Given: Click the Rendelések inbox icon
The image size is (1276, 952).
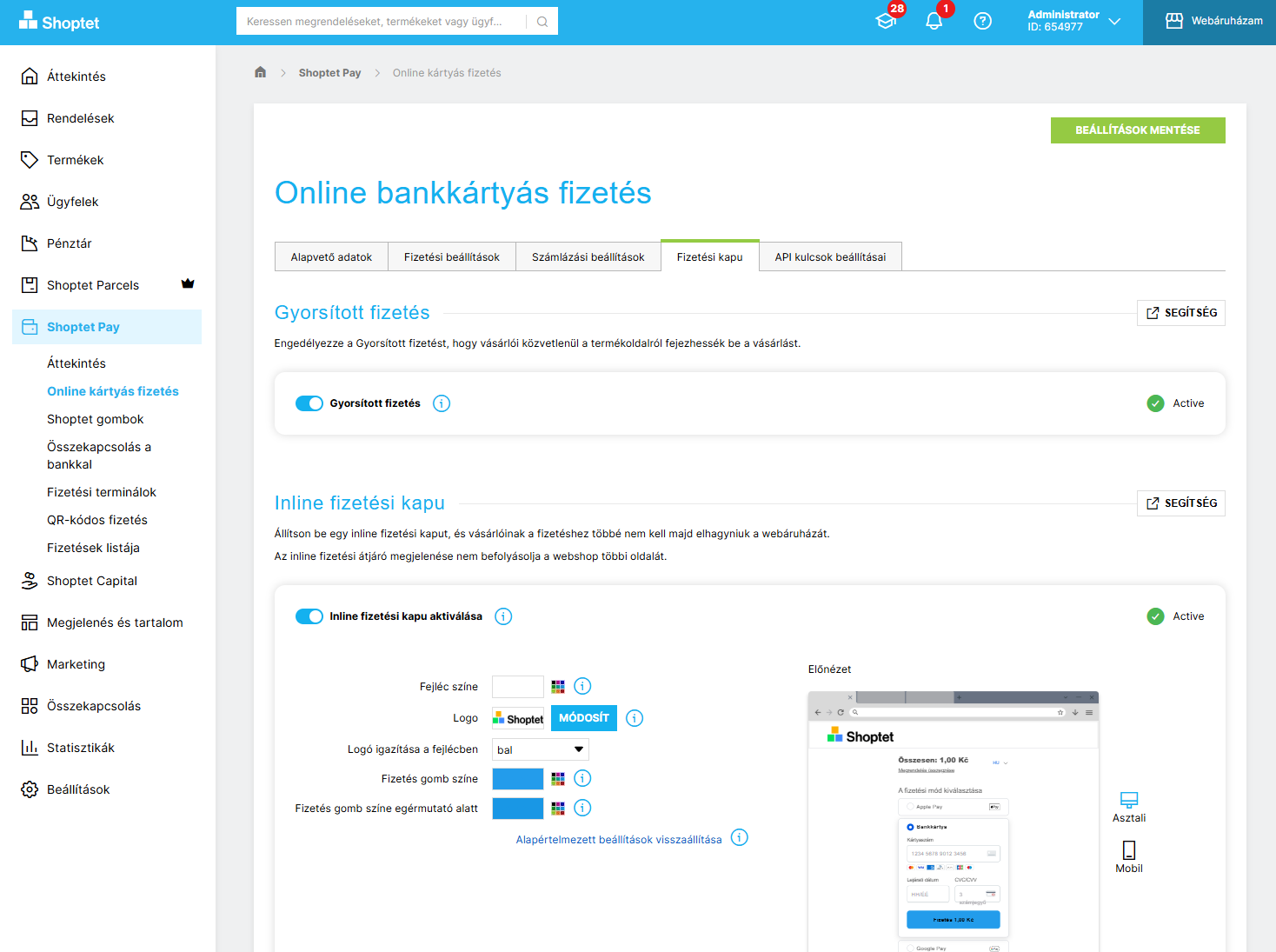Looking at the screenshot, I should pos(30,118).
